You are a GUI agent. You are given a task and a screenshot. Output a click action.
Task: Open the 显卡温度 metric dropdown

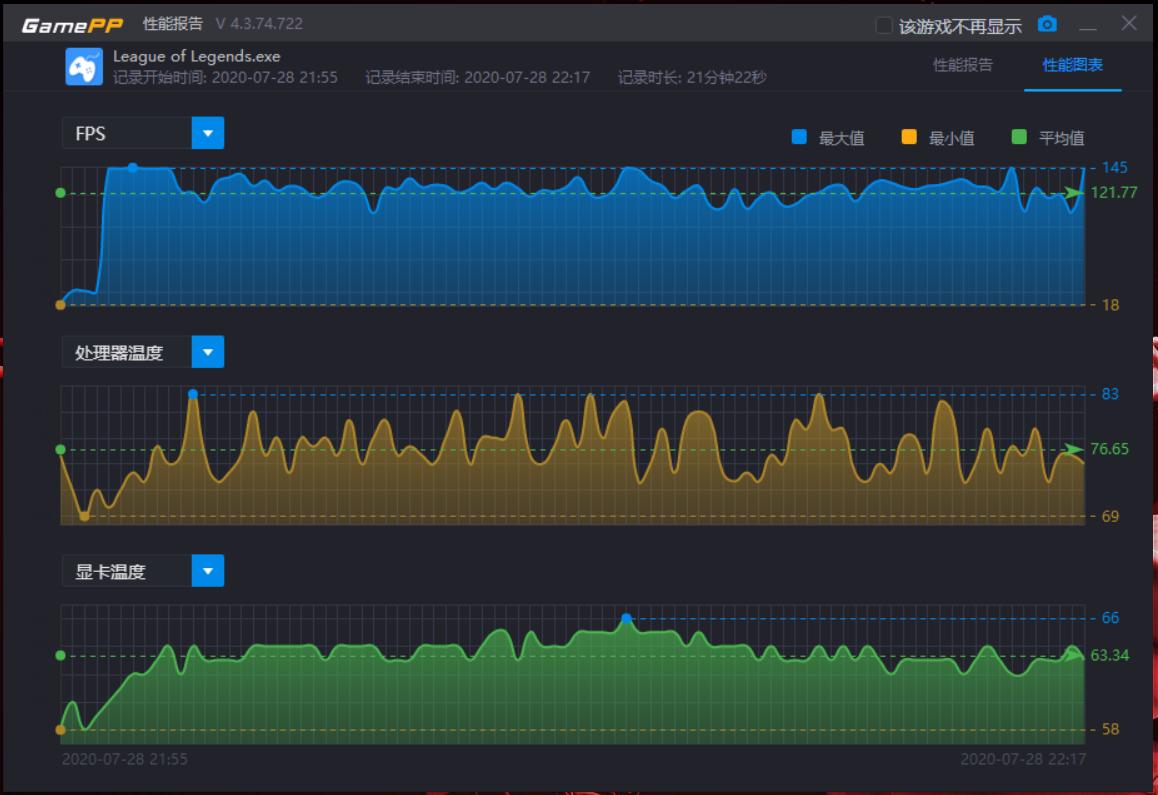(x=208, y=570)
